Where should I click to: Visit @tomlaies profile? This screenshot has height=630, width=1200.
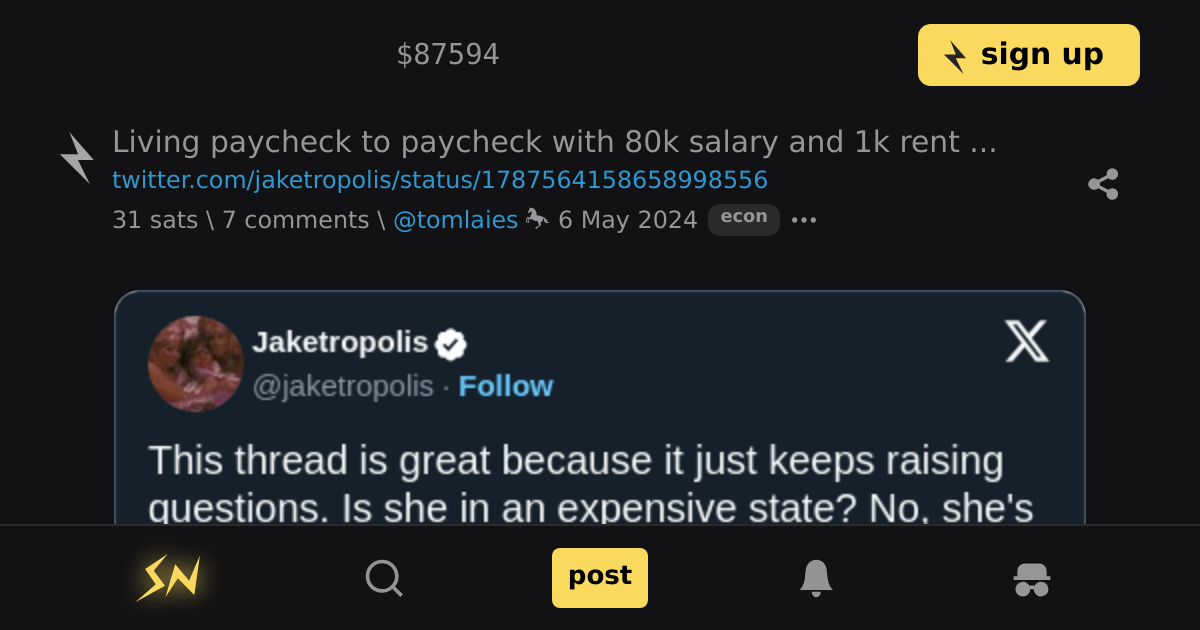click(x=457, y=219)
